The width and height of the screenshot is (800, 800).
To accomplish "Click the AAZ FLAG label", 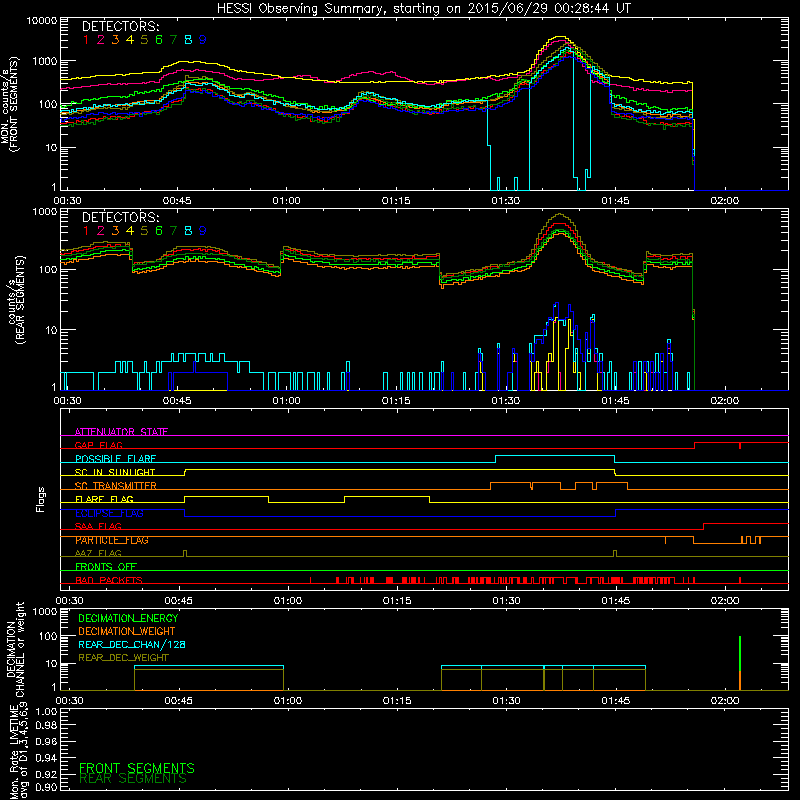I will (x=98, y=553).
